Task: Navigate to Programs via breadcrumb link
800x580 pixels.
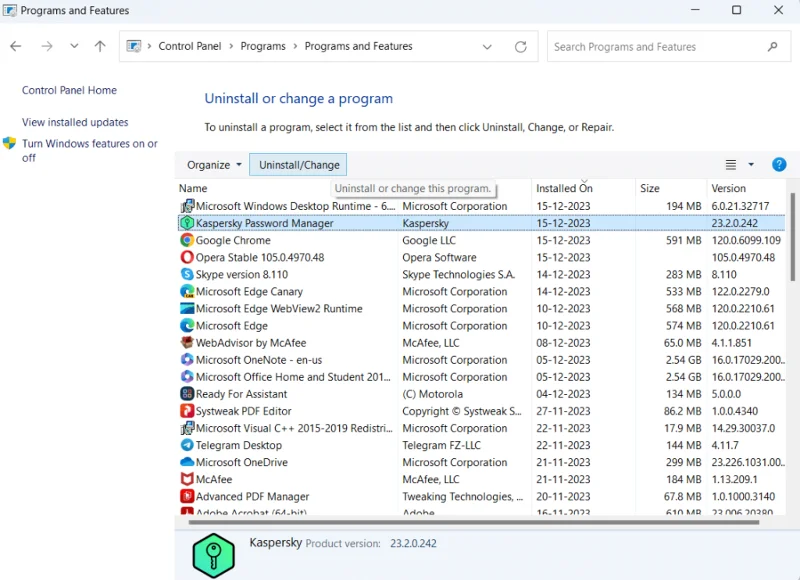Action: [262, 46]
